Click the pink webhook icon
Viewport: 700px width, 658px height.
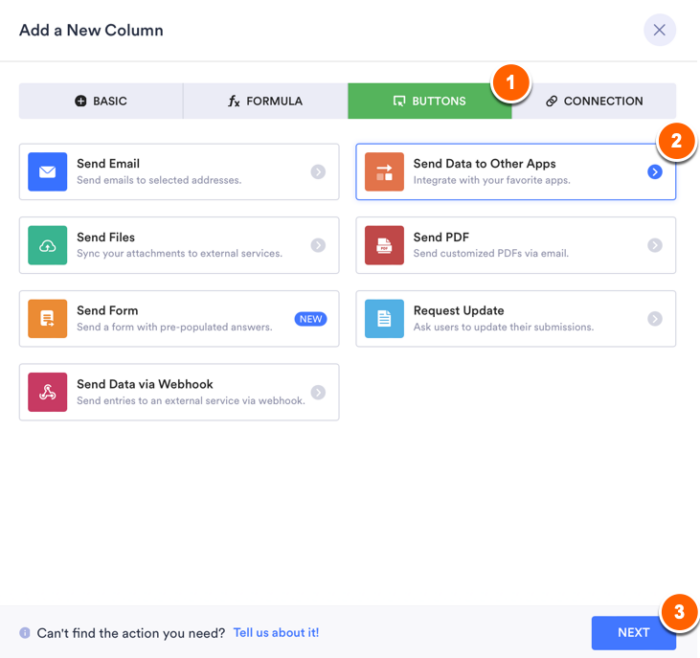pos(47,392)
